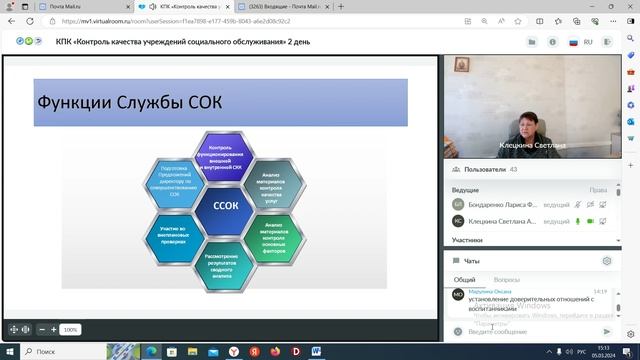Click sender name Марулина Оксана in chat

point(490,291)
